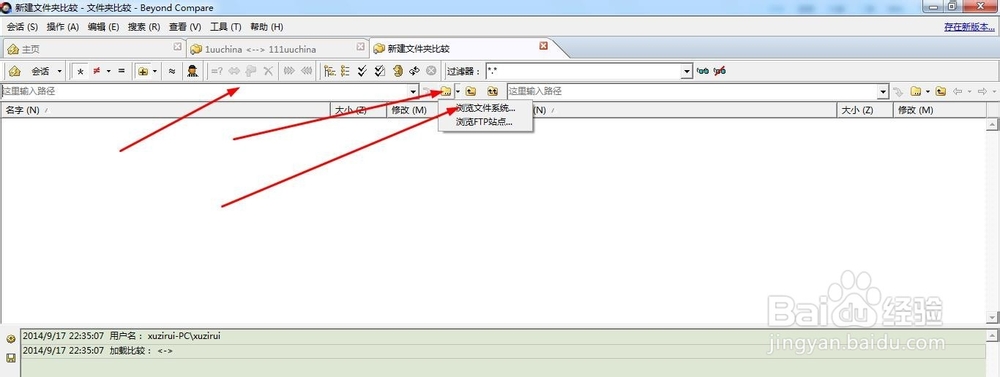The width and height of the screenshot is (1000, 377).
Task: Open the 搜索 (R) menu
Action: (144, 27)
